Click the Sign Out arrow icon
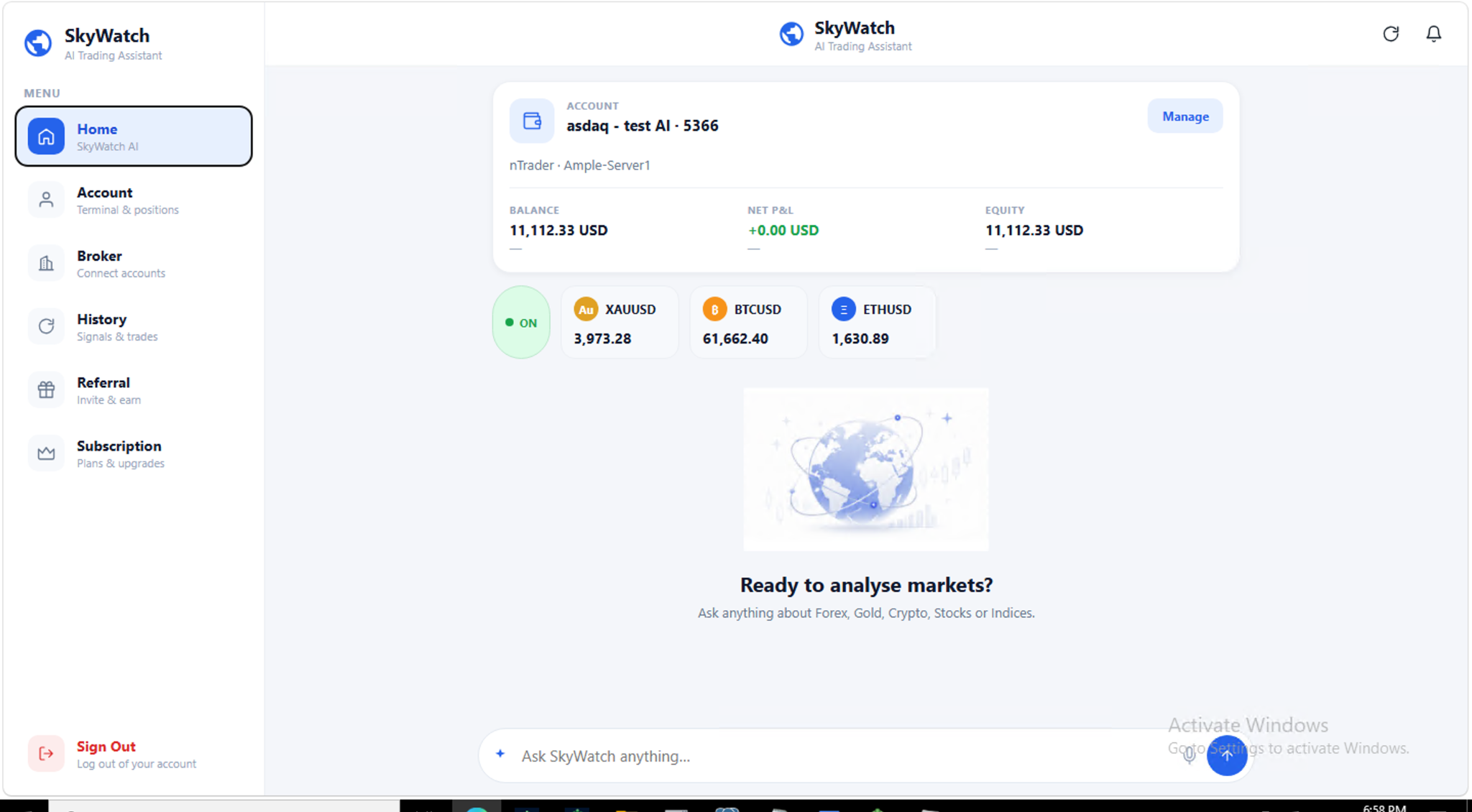 pos(46,754)
